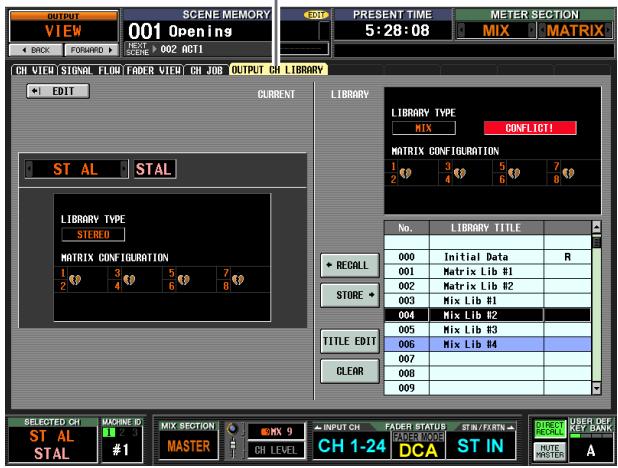
Task: Click the MIX meter section button
Action: pos(496,30)
